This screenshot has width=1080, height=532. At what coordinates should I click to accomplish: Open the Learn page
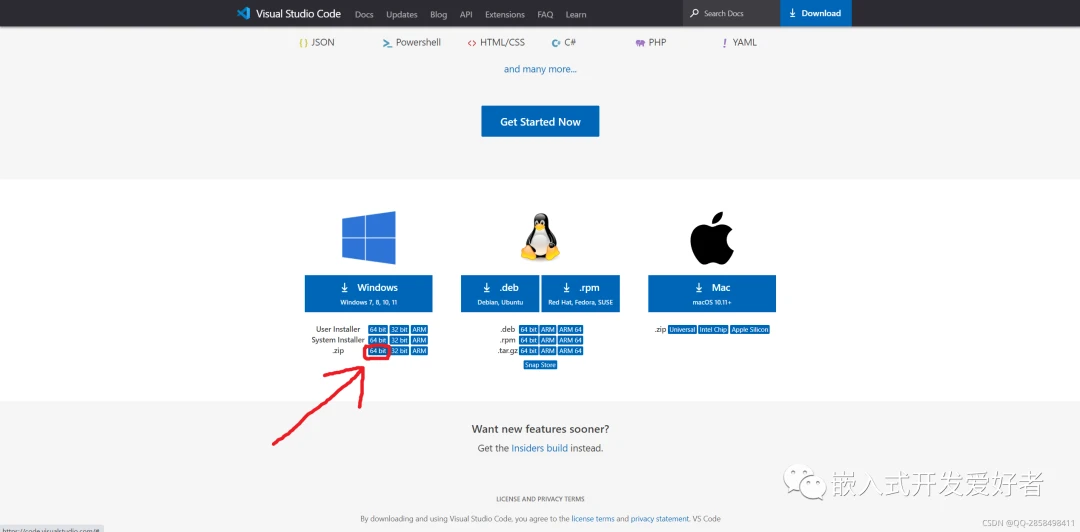(x=576, y=14)
